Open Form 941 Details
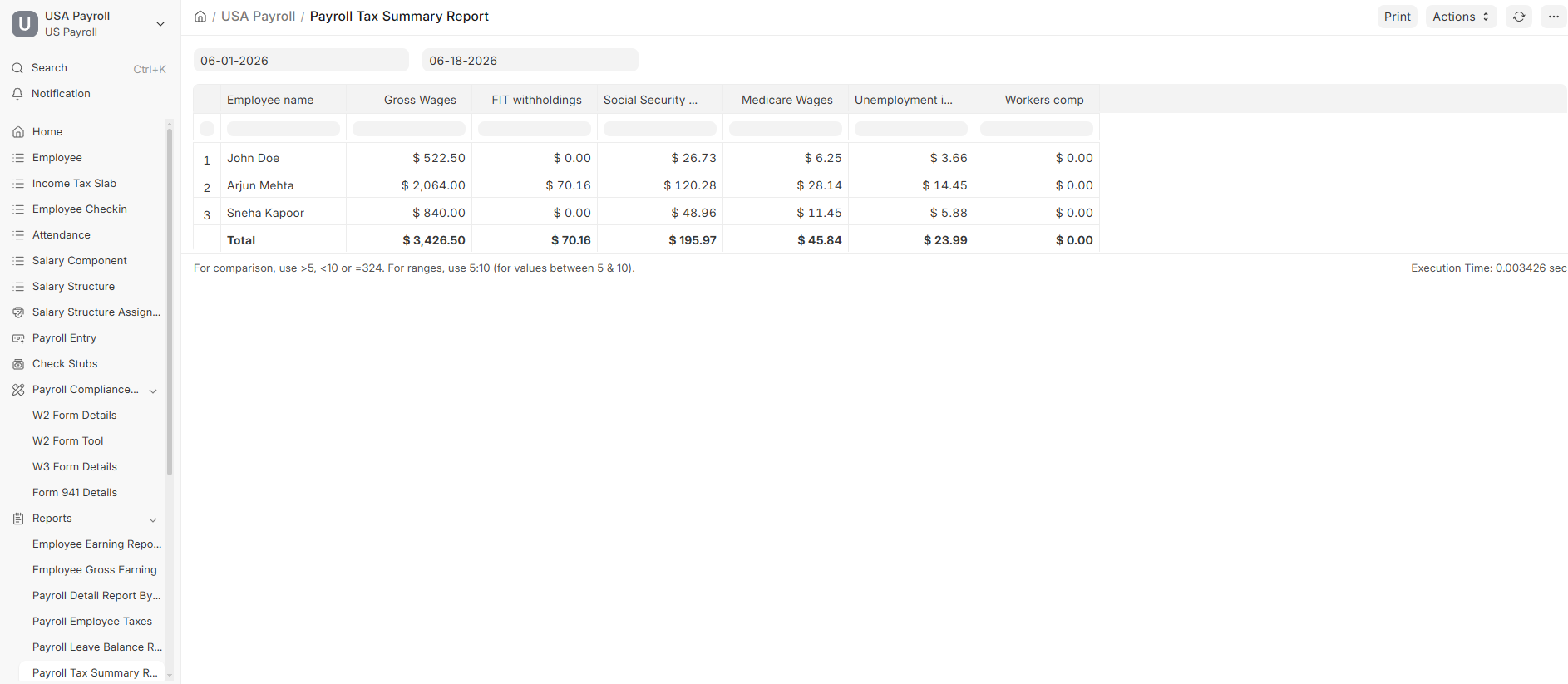Image resolution: width=1568 pixels, height=684 pixels. (75, 493)
